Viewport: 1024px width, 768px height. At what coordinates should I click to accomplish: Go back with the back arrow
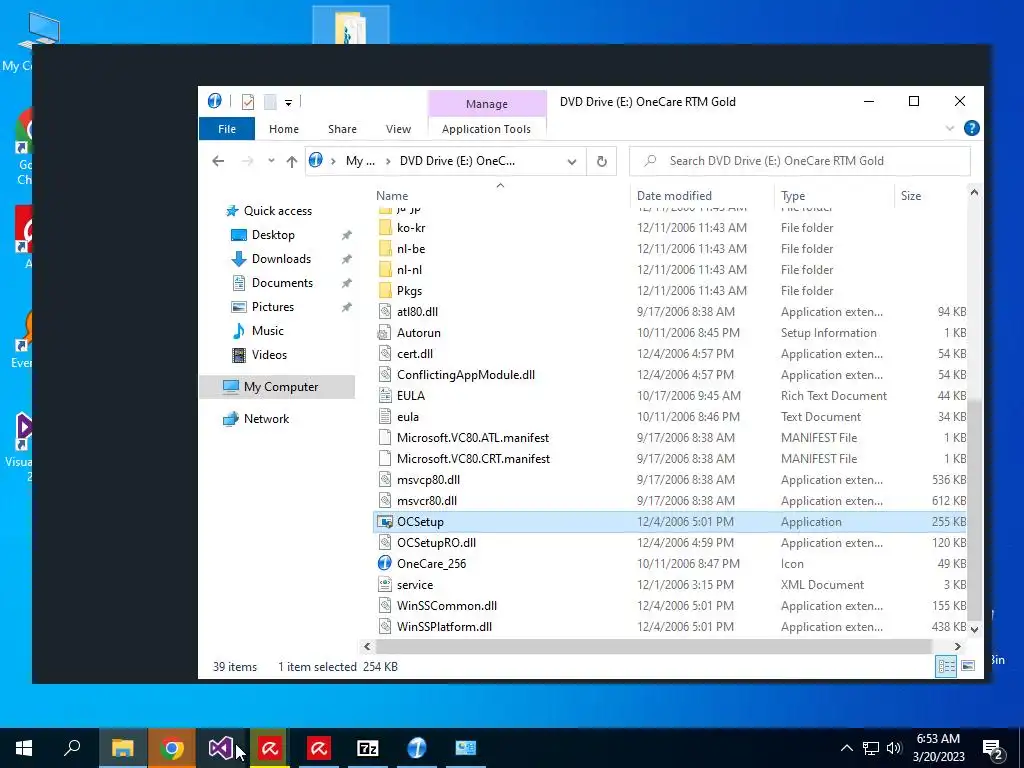(x=218, y=161)
